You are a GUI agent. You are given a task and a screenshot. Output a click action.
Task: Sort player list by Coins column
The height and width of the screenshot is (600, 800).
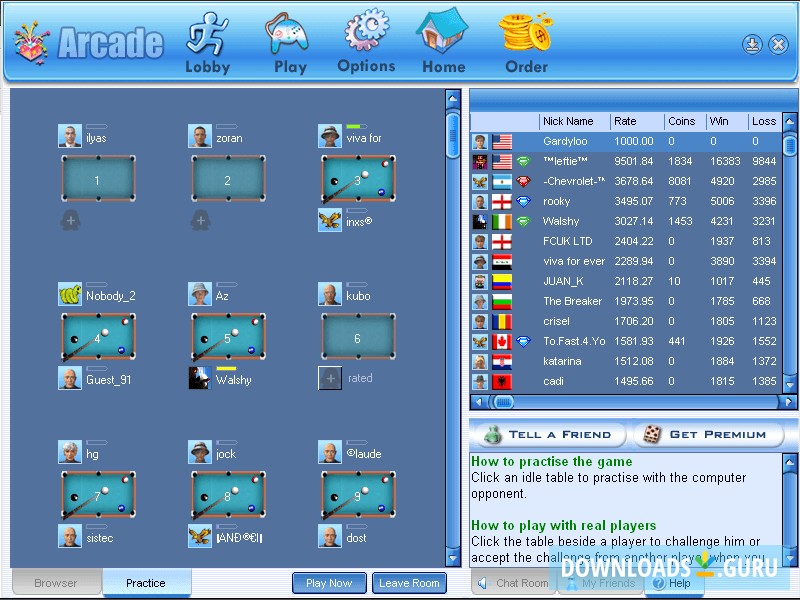(x=685, y=121)
